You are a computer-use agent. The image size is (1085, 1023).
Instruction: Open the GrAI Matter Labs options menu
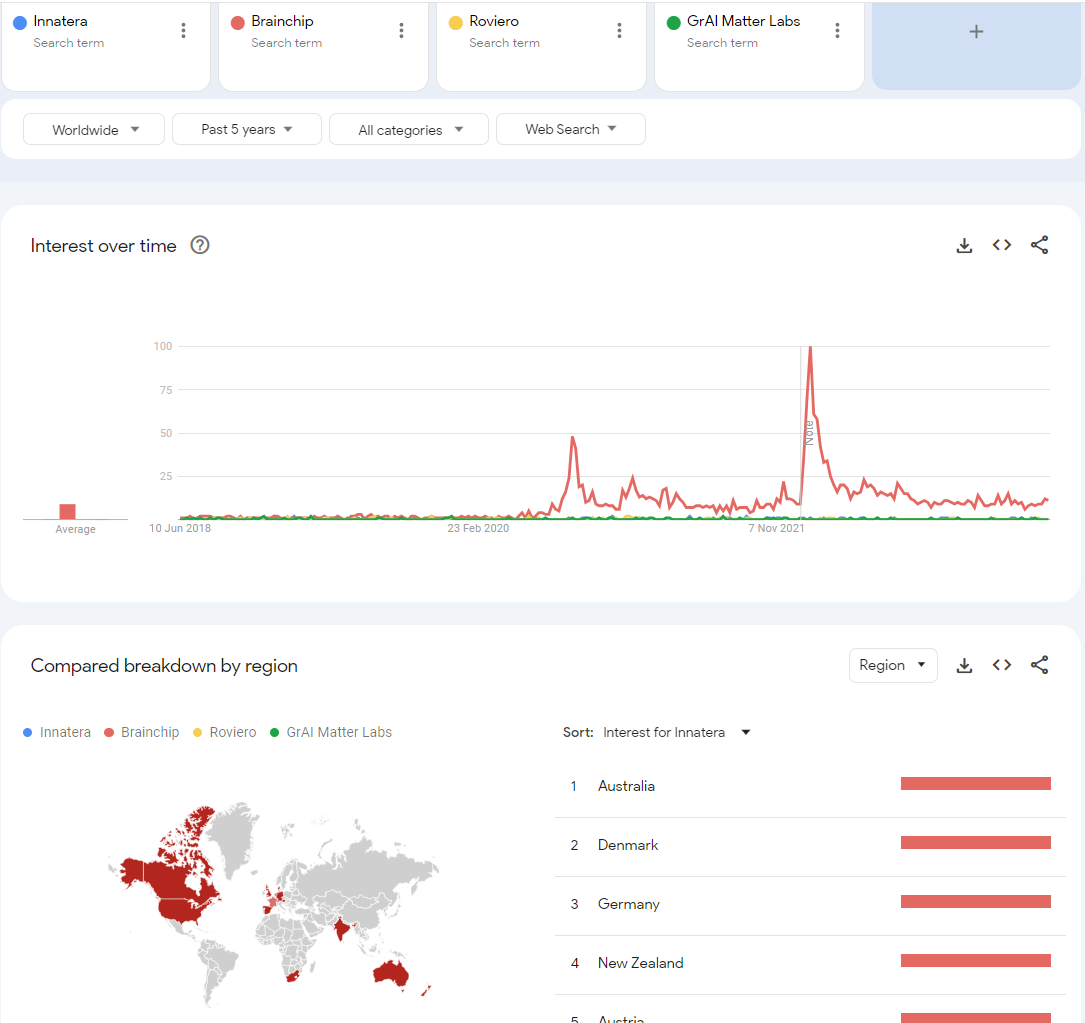(837, 30)
